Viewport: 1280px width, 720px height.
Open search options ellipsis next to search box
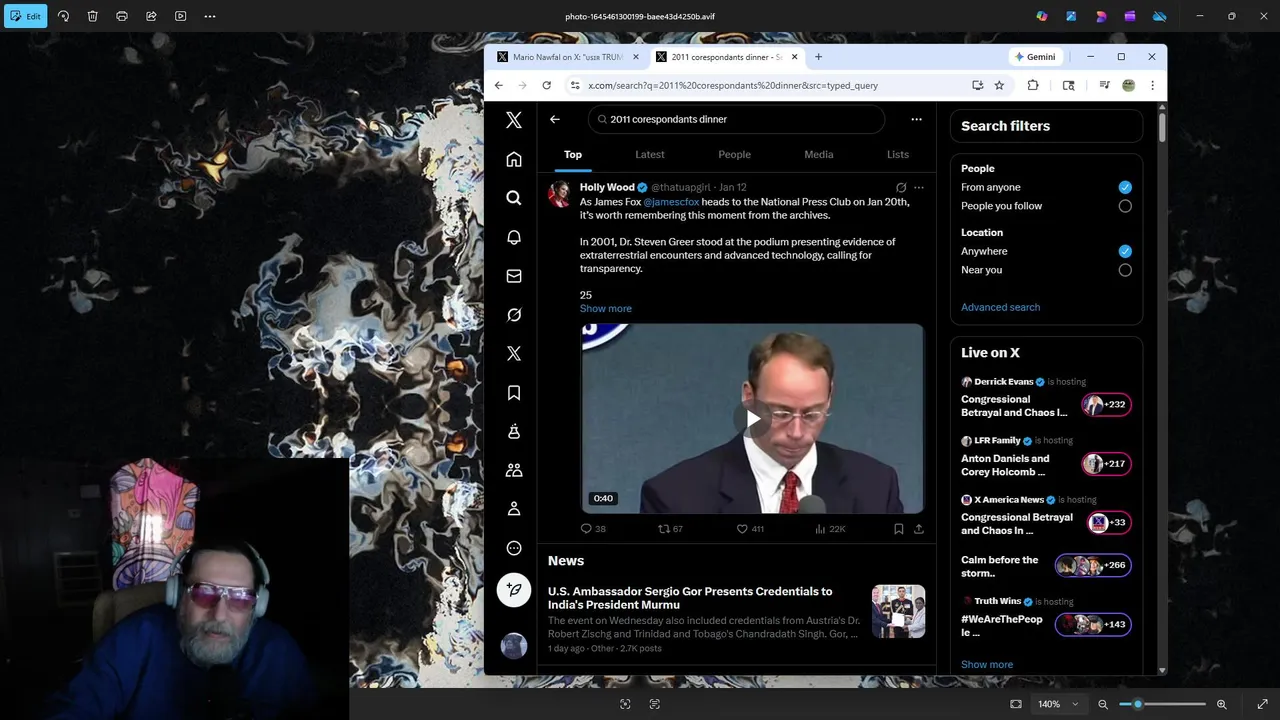[x=916, y=119]
